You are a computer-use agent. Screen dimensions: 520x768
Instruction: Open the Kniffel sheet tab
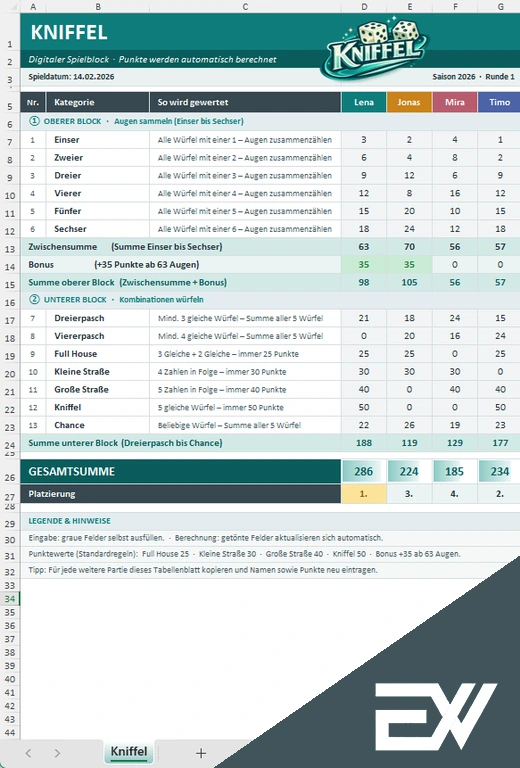(x=129, y=752)
